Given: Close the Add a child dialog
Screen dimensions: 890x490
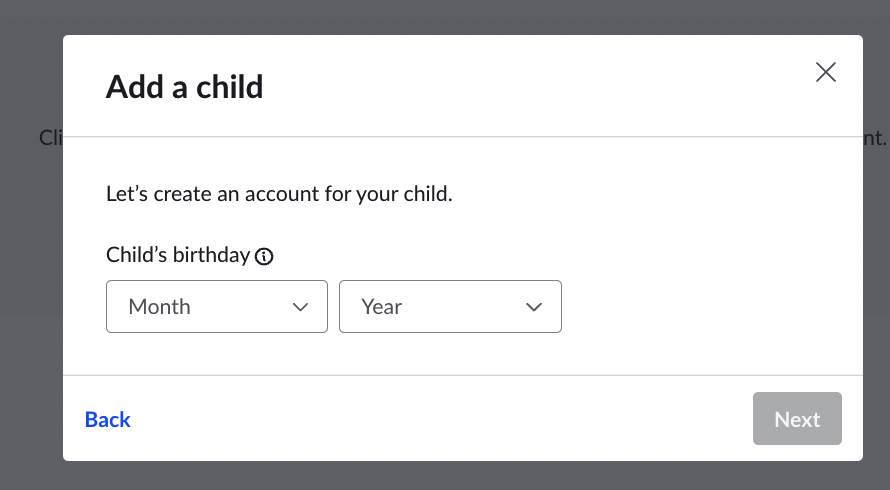Looking at the screenshot, I should [x=825, y=72].
